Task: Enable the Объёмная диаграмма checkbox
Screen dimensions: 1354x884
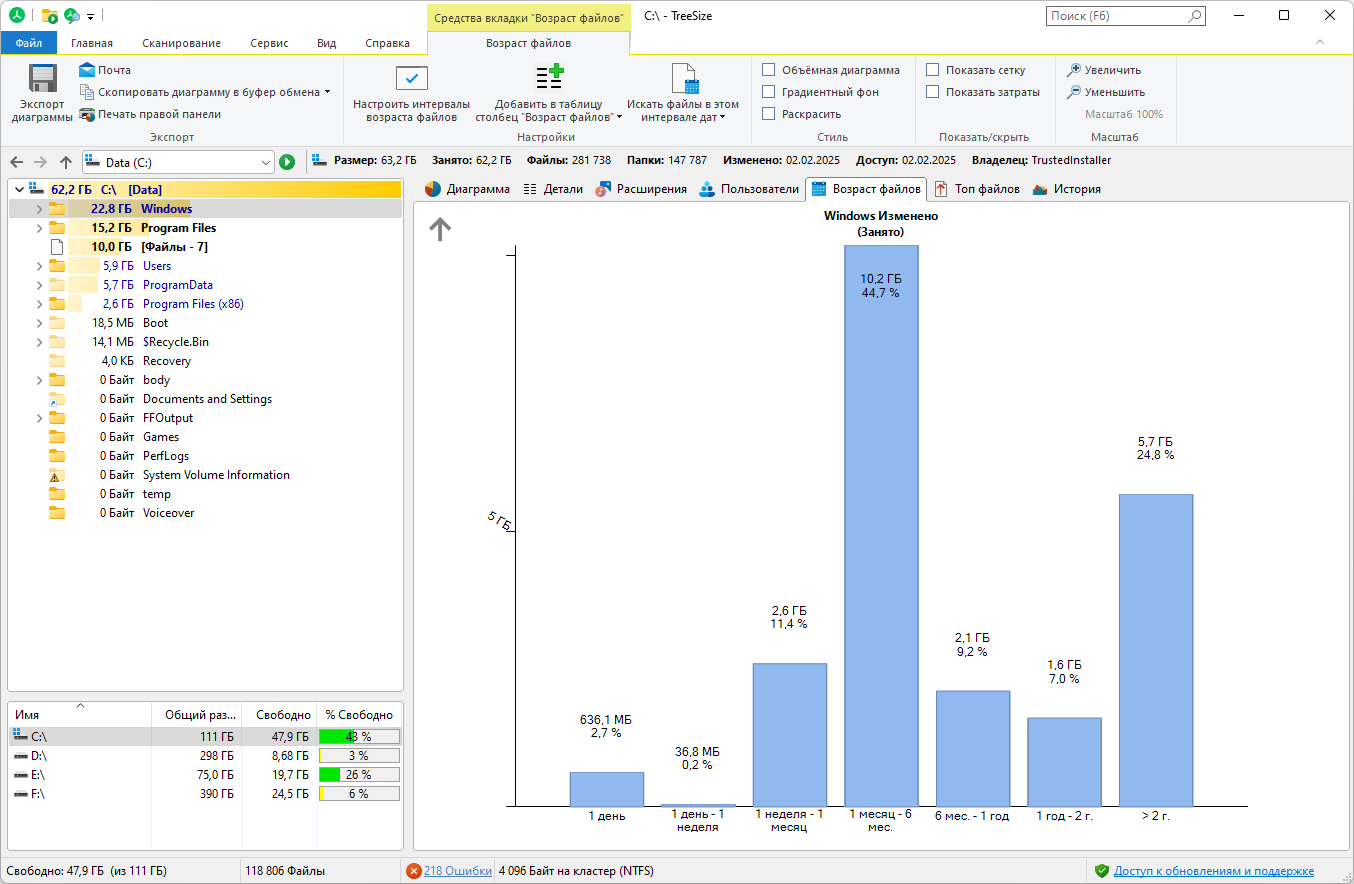Action: tap(768, 70)
